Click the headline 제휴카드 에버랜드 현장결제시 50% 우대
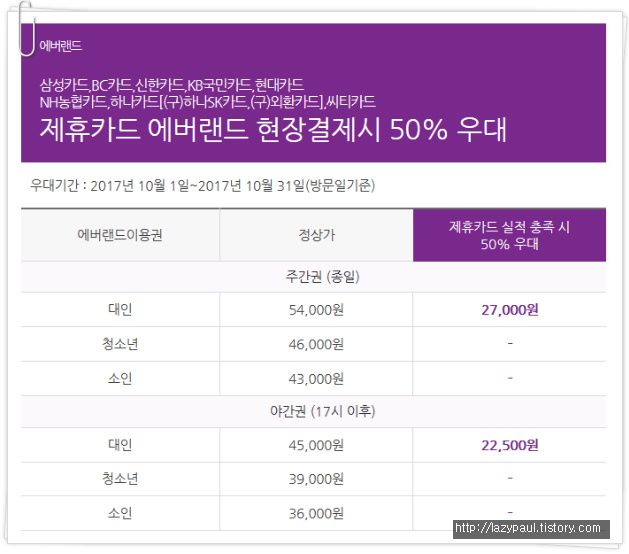 pyautogui.click(x=273, y=129)
